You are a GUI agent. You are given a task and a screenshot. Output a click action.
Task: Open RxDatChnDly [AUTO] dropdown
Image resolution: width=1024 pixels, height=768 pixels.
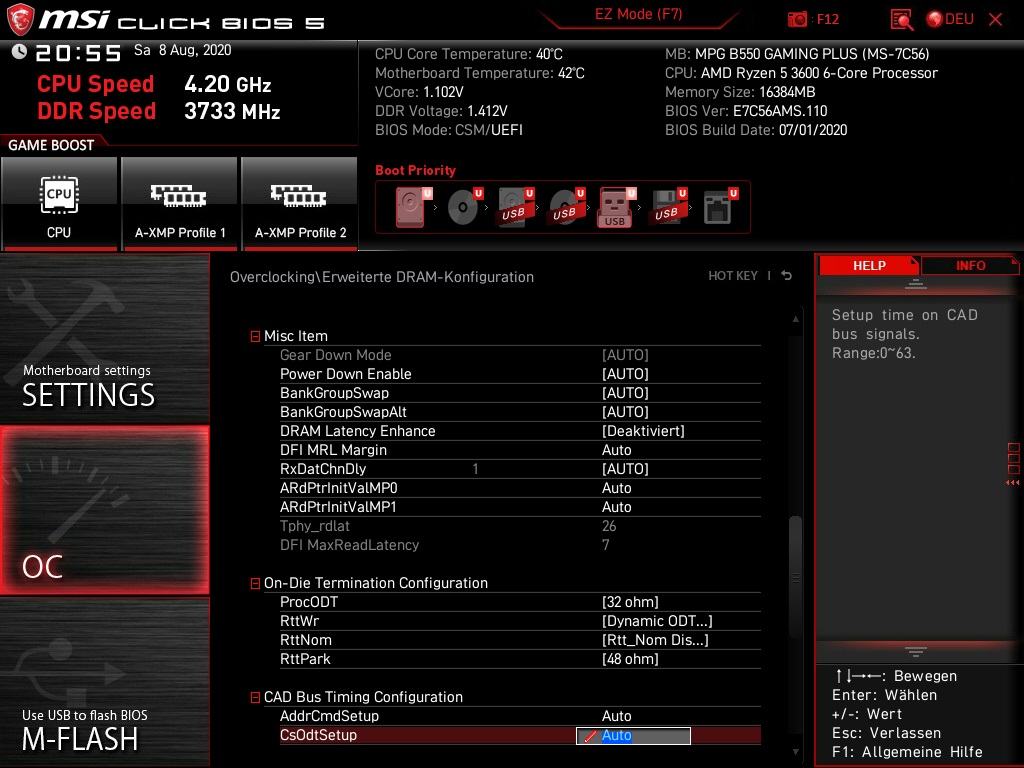pos(625,469)
